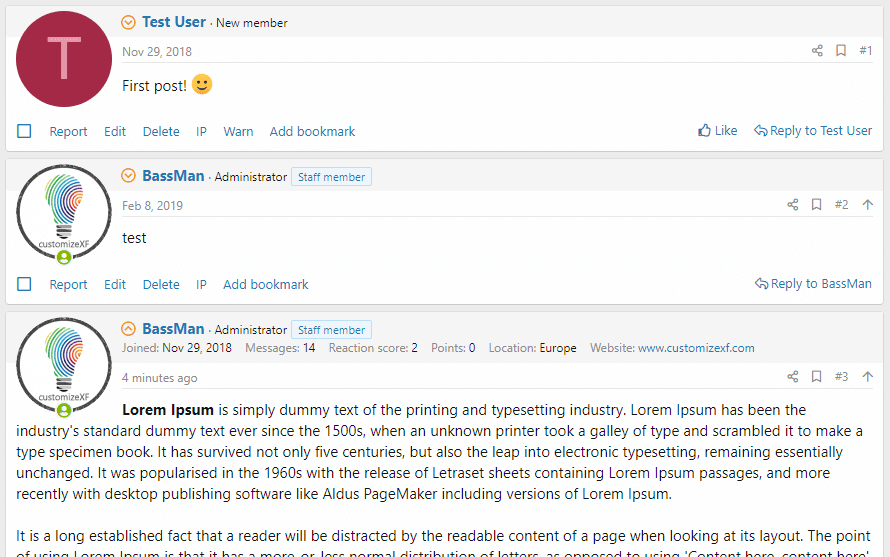The height and width of the screenshot is (557, 890).
Task: Click Warn on Test User's post
Action: point(238,131)
